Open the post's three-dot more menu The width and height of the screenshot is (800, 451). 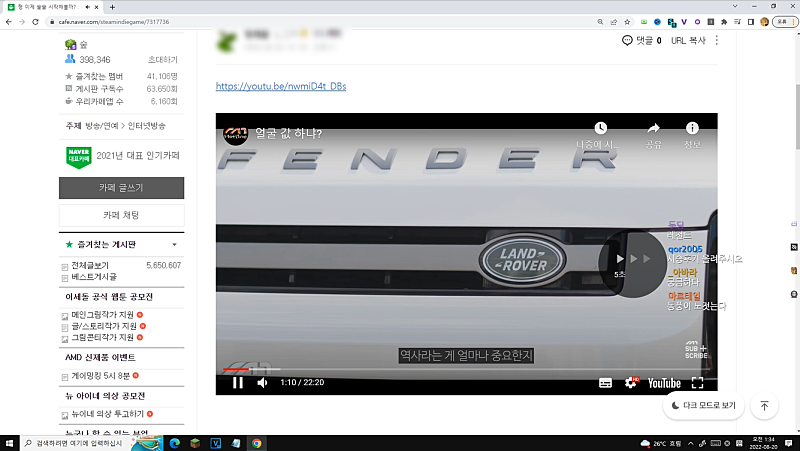(x=717, y=40)
